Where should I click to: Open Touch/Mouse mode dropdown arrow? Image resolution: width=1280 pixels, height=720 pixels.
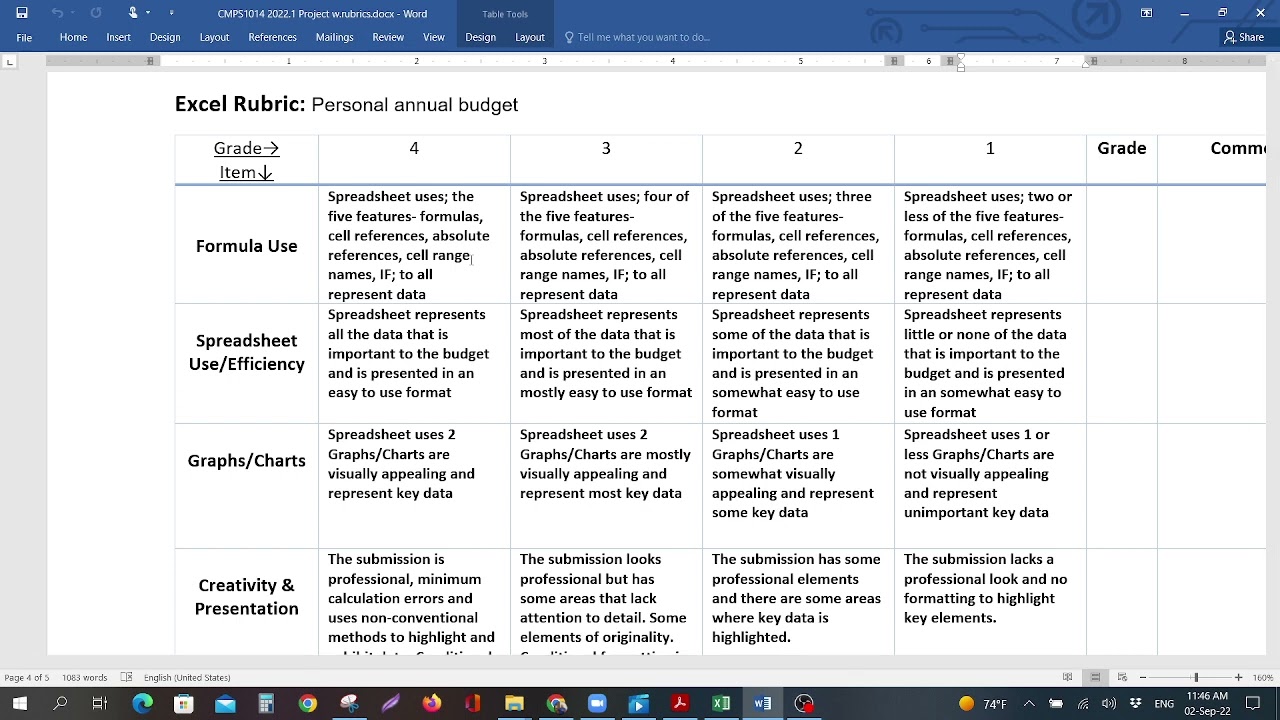pyautogui.click(x=148, y=13)
